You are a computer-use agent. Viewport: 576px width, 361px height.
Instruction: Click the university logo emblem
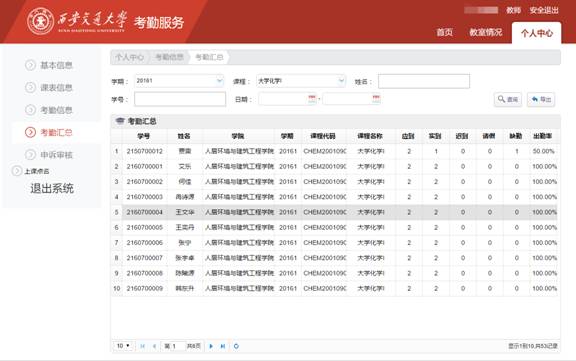coord(41,21)
